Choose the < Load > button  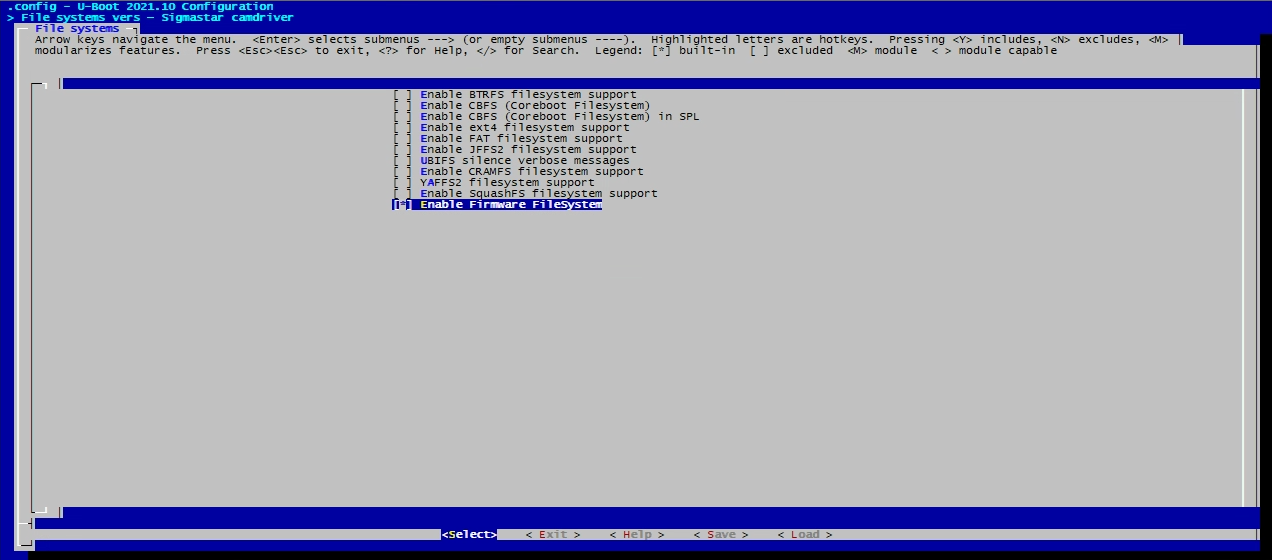tap(805, 535)
